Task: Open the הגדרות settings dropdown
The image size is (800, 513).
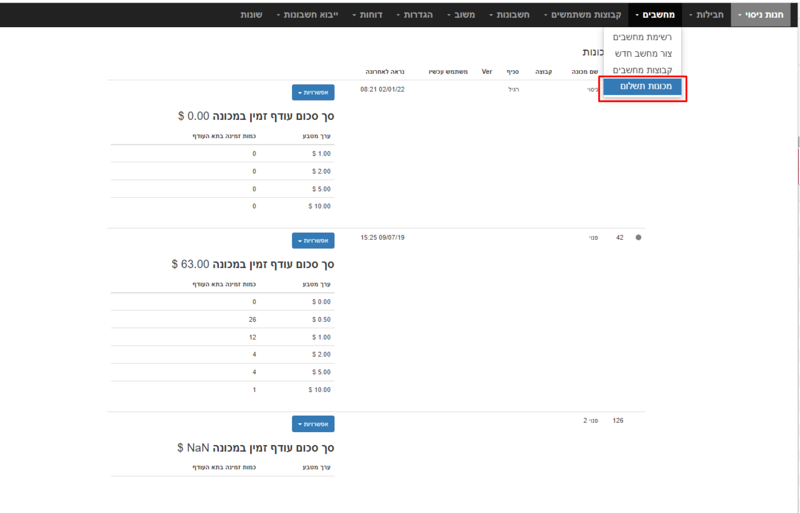Action: point(414,14)
